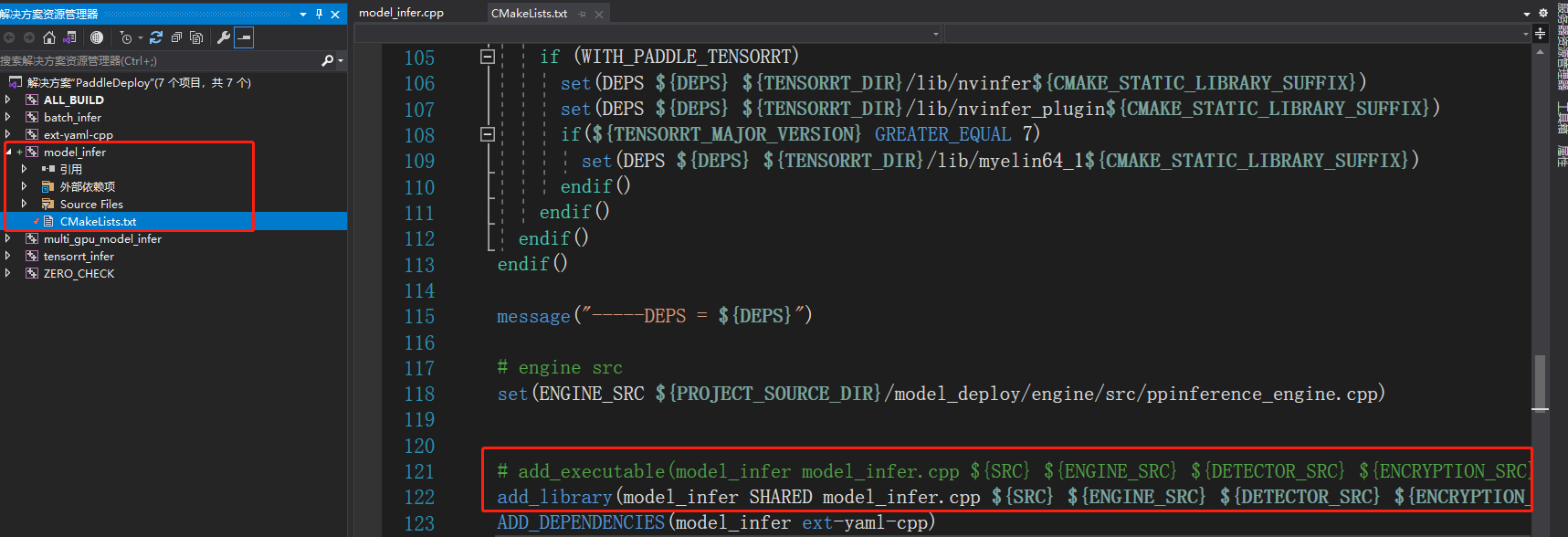Open editor settings gear icon
This screenshot has height=537, width=1568.
point(1543,13)
